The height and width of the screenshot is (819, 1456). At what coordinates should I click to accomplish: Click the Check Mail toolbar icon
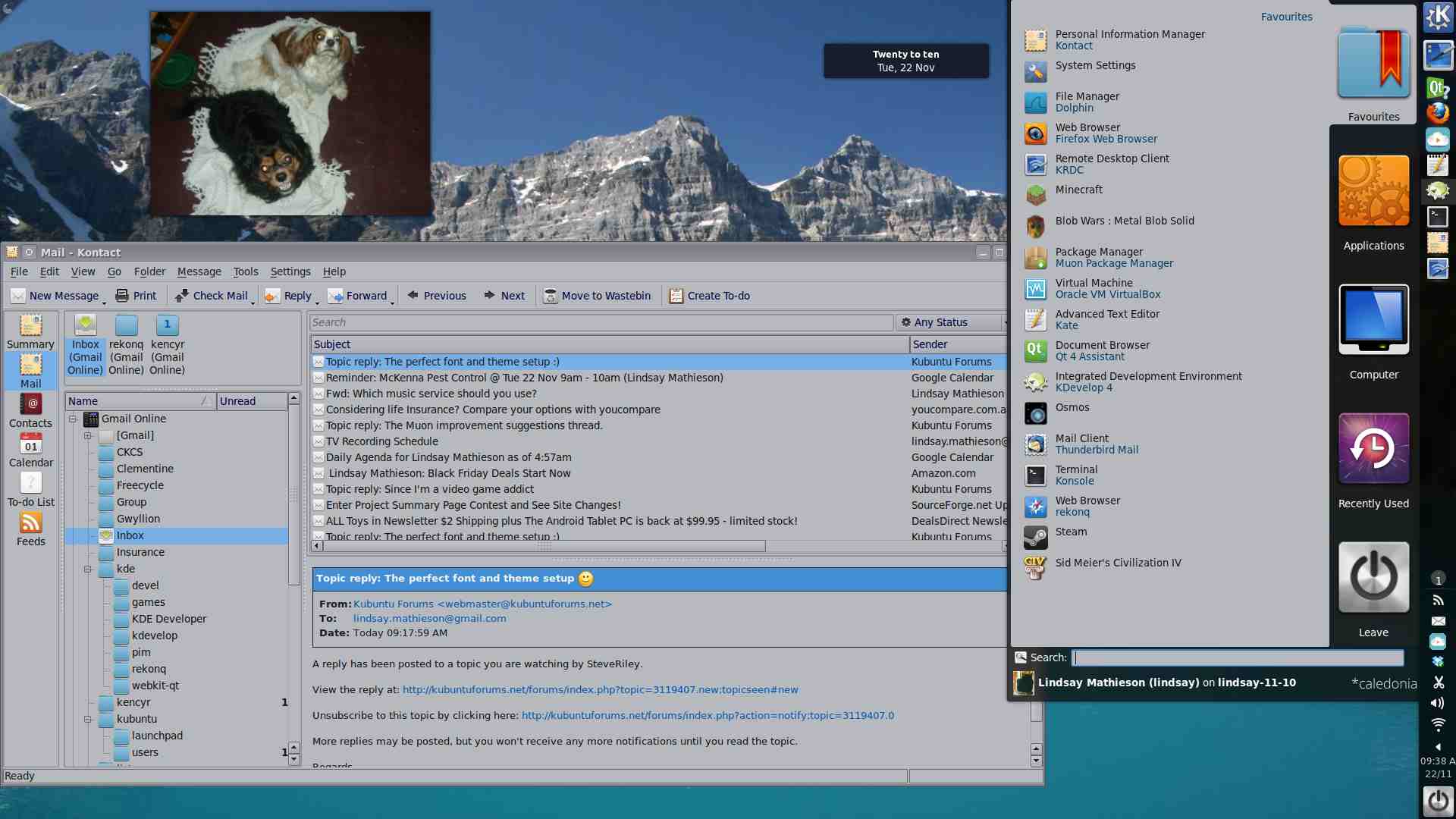click(x=182, y=296)
